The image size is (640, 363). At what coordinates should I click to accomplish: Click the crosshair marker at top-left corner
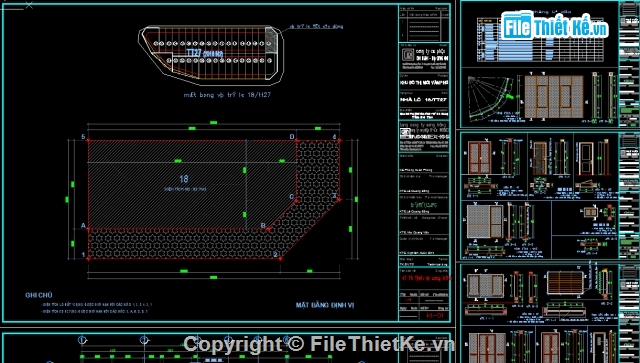29,5
